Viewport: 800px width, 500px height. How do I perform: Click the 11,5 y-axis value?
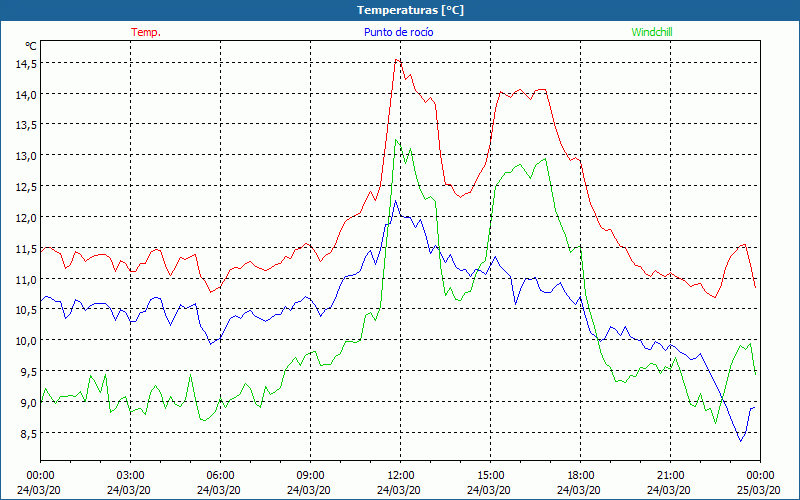pyautogui.click(x=26, y=248)
